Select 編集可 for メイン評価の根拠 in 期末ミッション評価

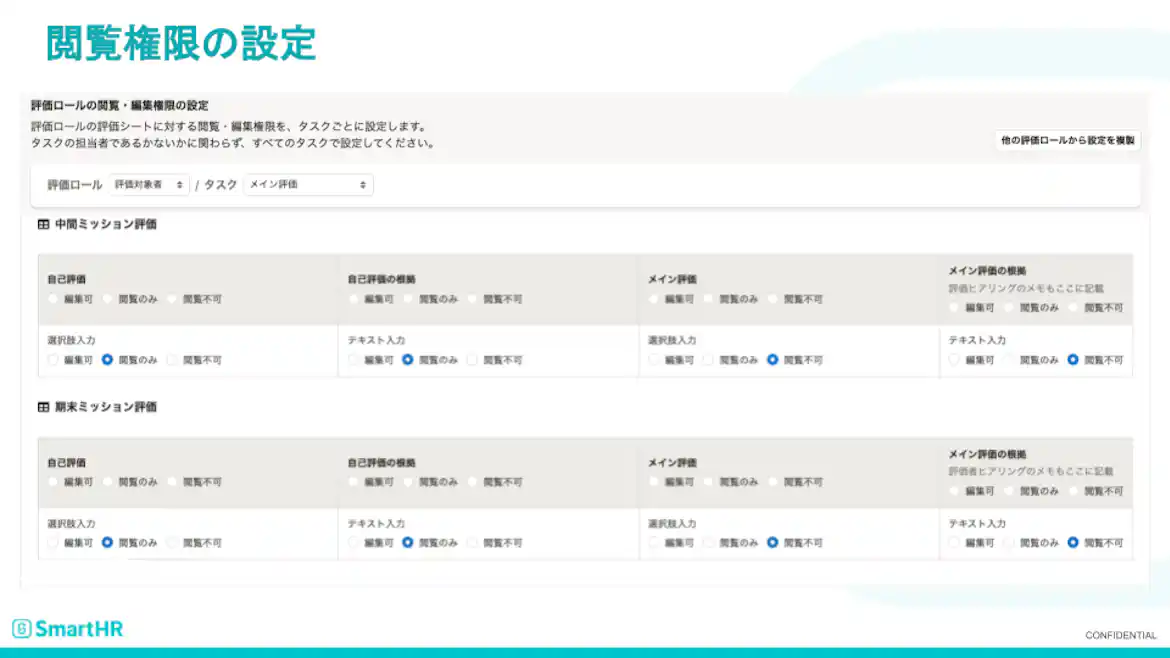pos(953,491)
